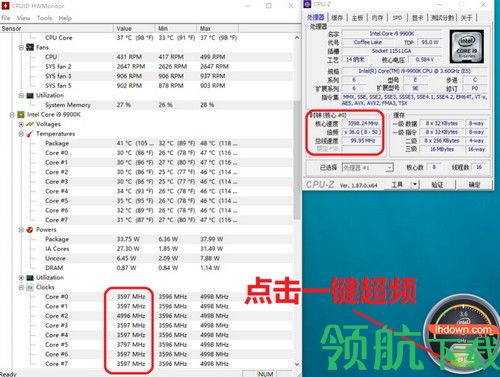Expand the Voltages node
500x377 pixels.
21,124
